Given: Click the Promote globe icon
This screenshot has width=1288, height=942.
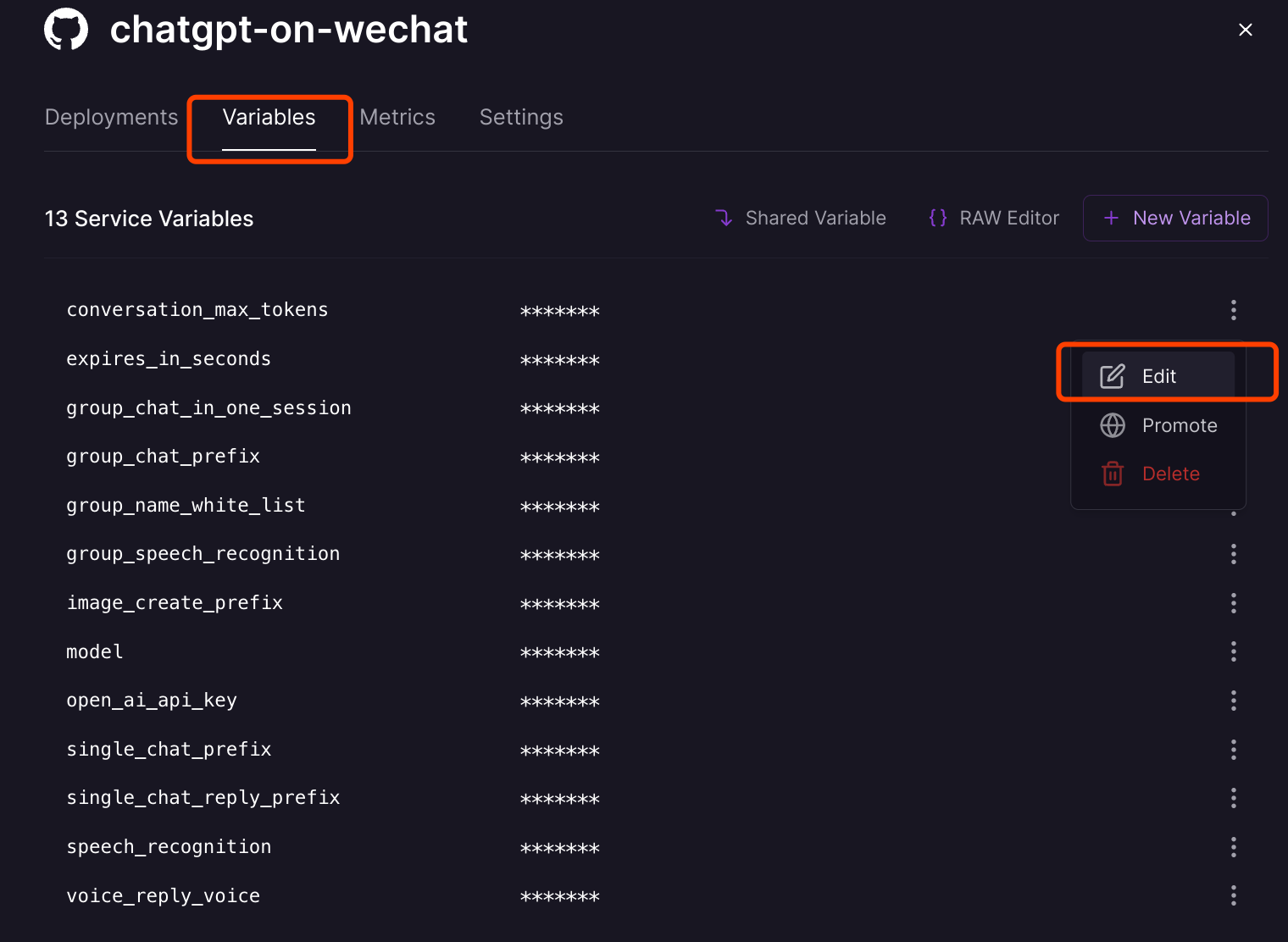Looking at the screenshot, I should pyautogui.click(x=1113, y=425).
